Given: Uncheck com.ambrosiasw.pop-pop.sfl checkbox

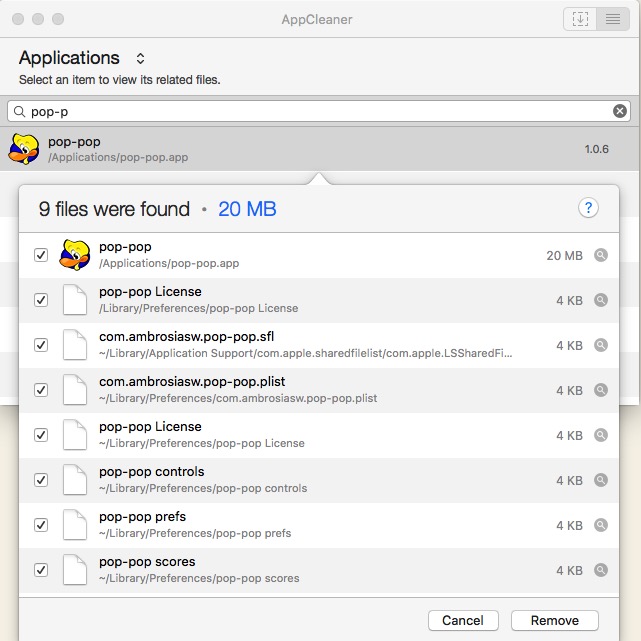Looking at the screenshot, I should tap(41, 345).
